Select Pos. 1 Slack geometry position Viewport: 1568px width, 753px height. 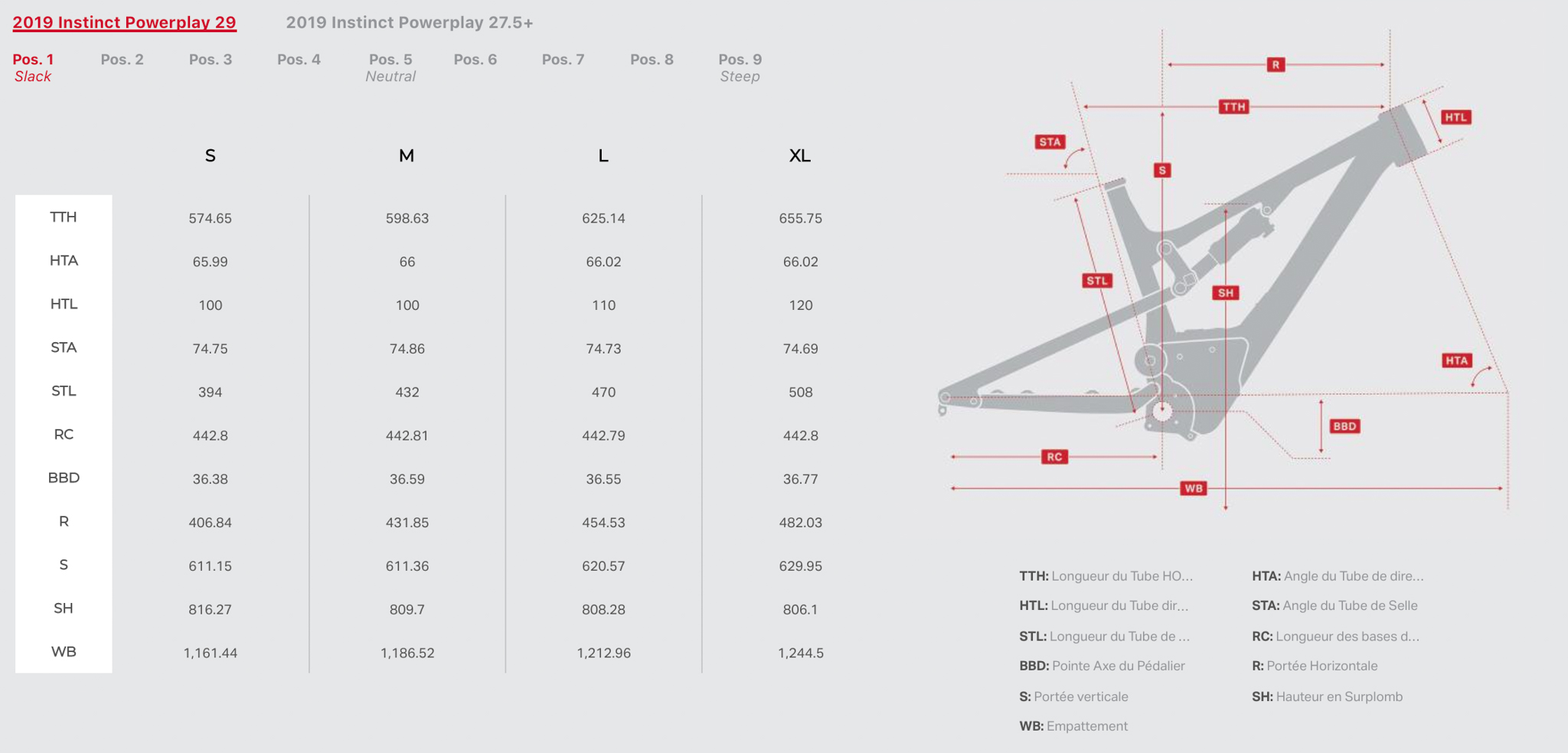point(33,67)
